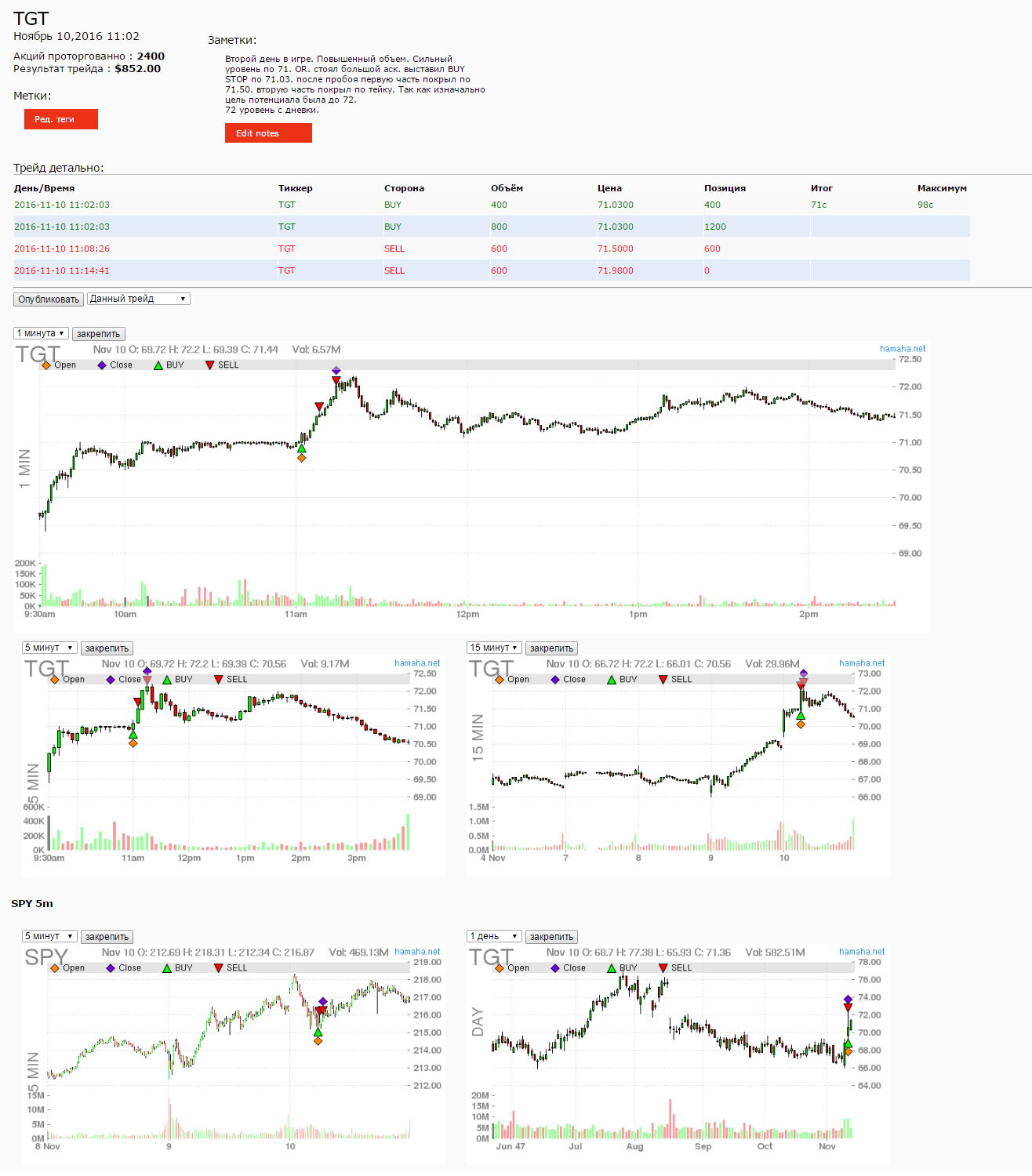Click red SELL icon in TGT 5-minute legend
Viewport: 1032px width, 1176px height.
tap(218, 680)
